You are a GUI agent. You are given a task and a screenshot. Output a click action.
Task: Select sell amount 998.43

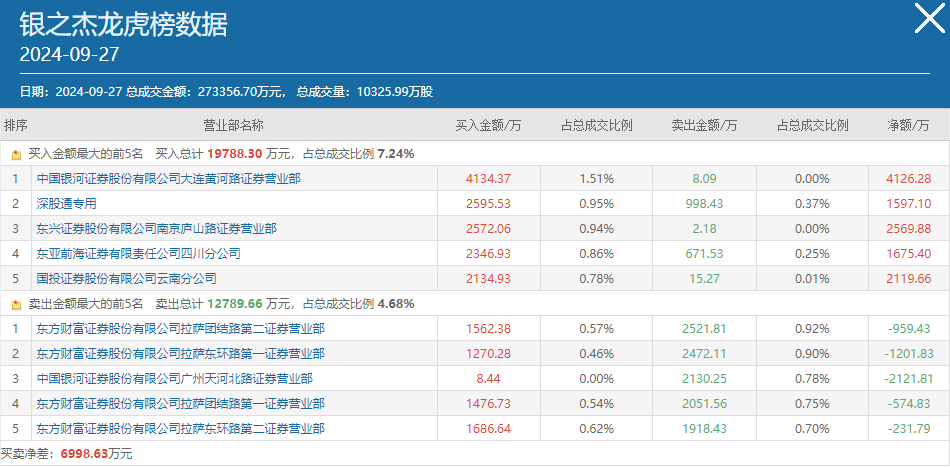(x=705, y=204)
